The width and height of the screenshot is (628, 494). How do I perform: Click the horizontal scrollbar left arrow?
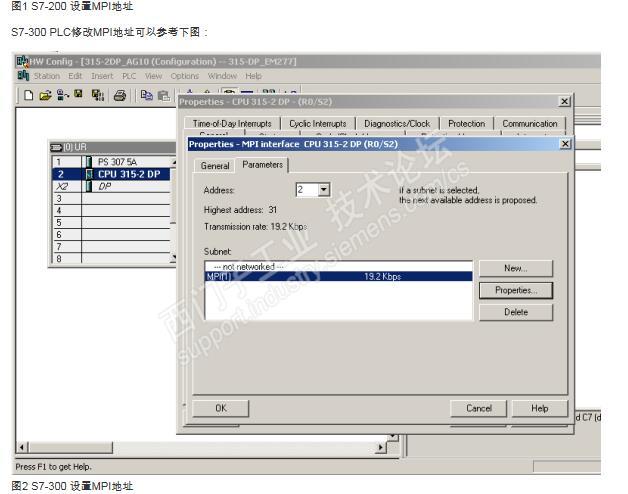point(22,447)
